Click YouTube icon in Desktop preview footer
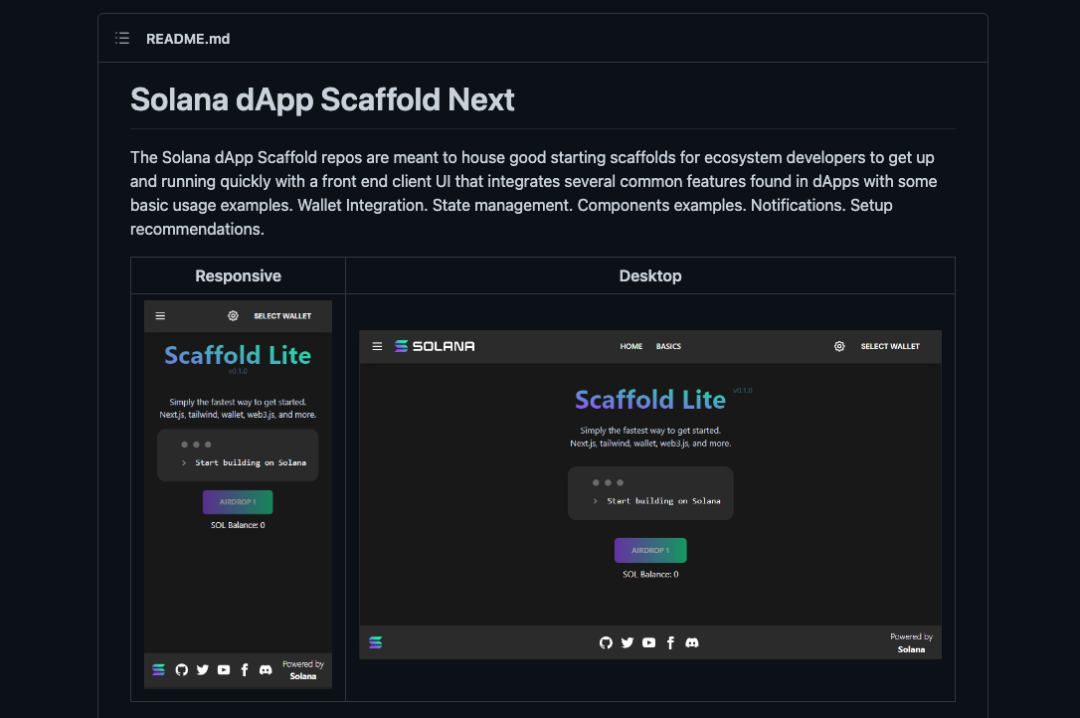The width and height of the screenshot is (1080, 718). 649,642
